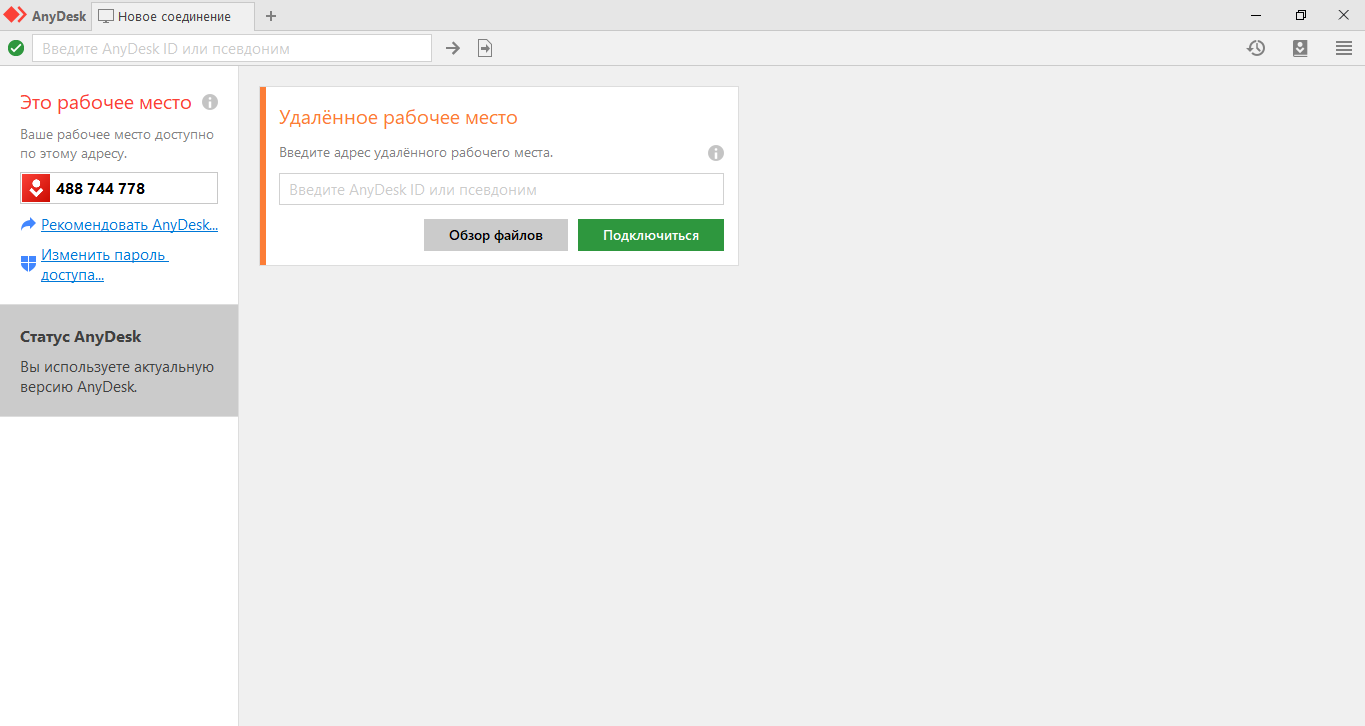Viewport: 1365px width, 726px height.
Task: Click the red AnyDesk ID badge icon
Action: click(x=36, y=188)
